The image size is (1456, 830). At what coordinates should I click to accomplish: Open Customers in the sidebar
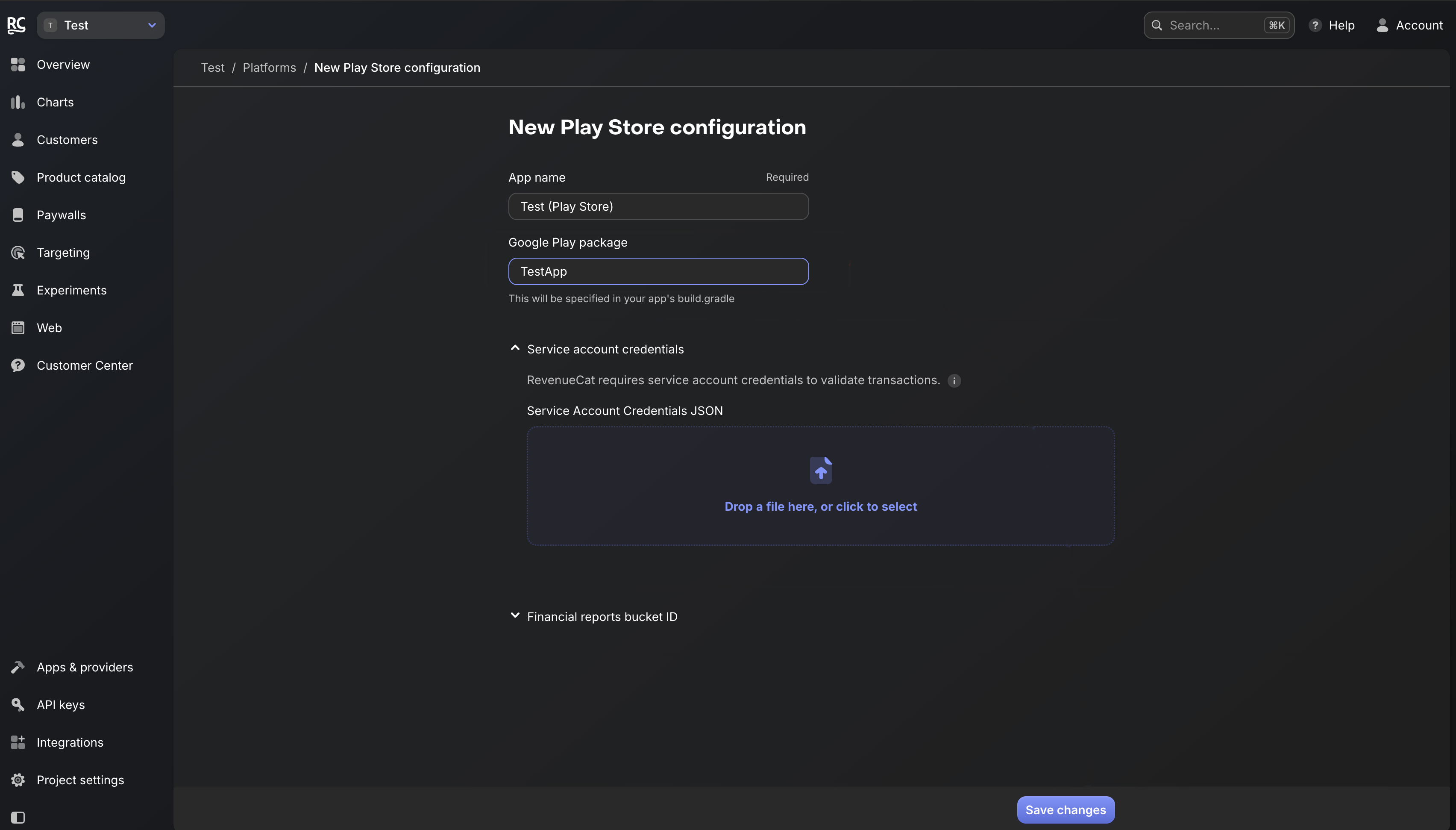click(67, 140)
